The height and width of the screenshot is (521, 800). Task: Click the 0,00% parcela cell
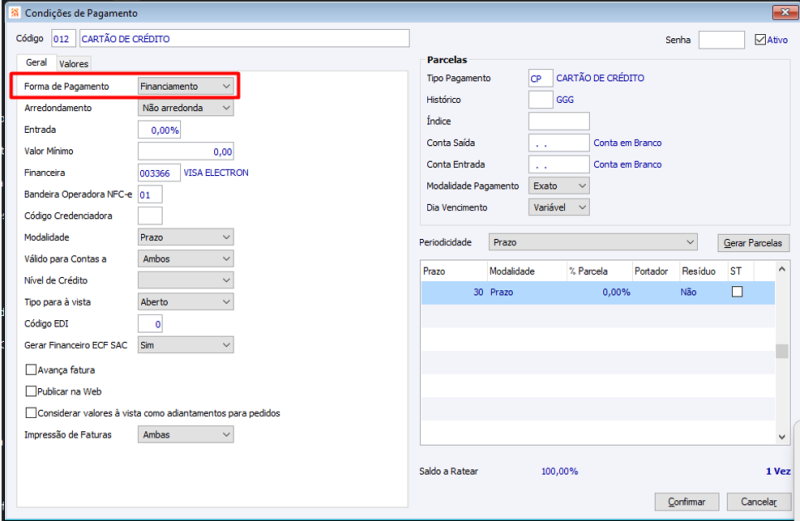pyautogui.click(x=600, y=292)
